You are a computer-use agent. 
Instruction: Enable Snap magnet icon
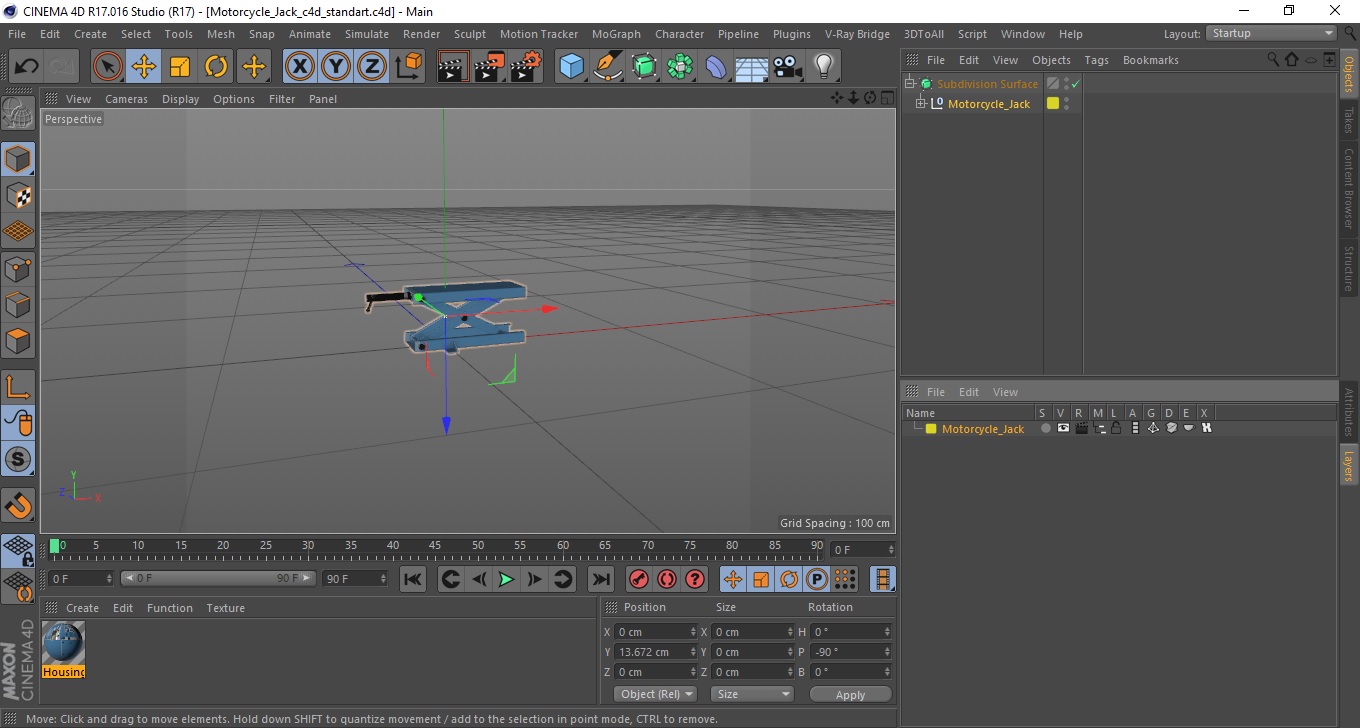coord(18,505)
